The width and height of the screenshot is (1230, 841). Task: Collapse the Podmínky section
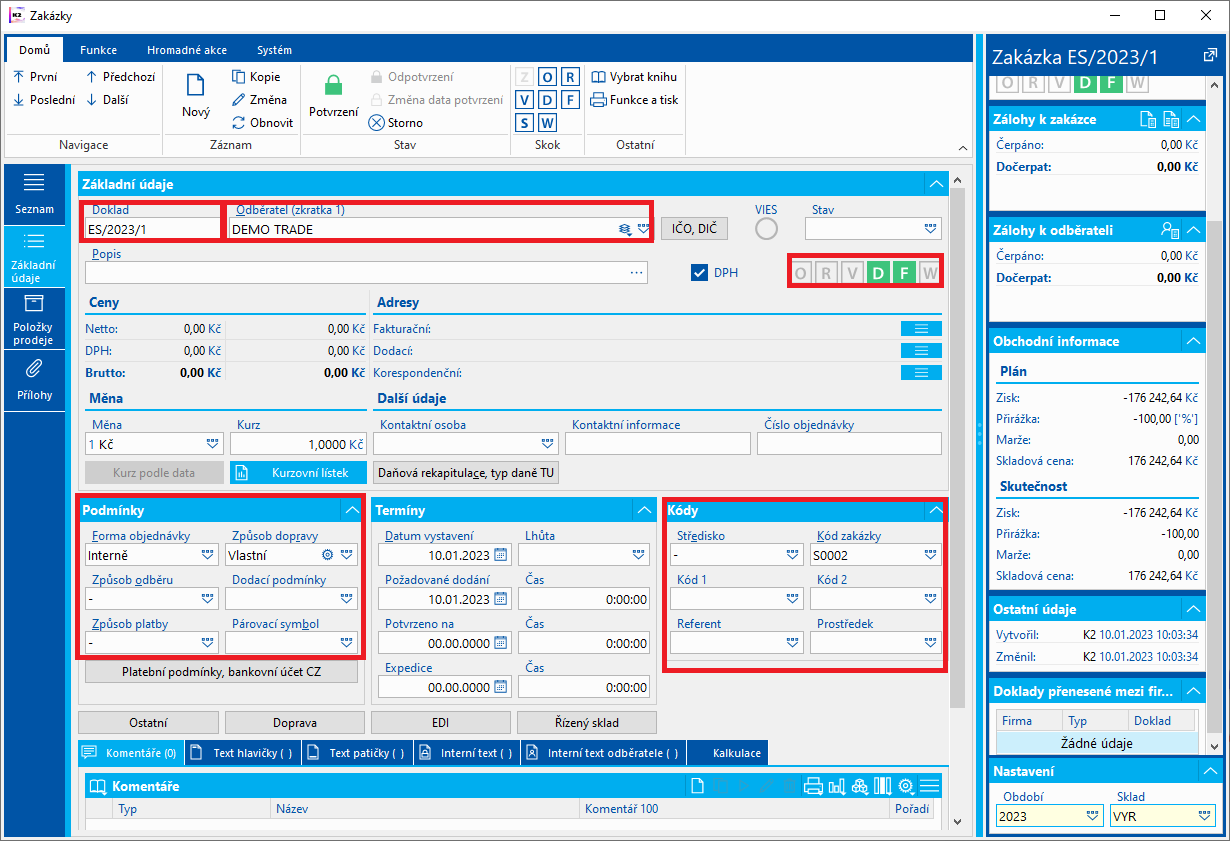351,510
